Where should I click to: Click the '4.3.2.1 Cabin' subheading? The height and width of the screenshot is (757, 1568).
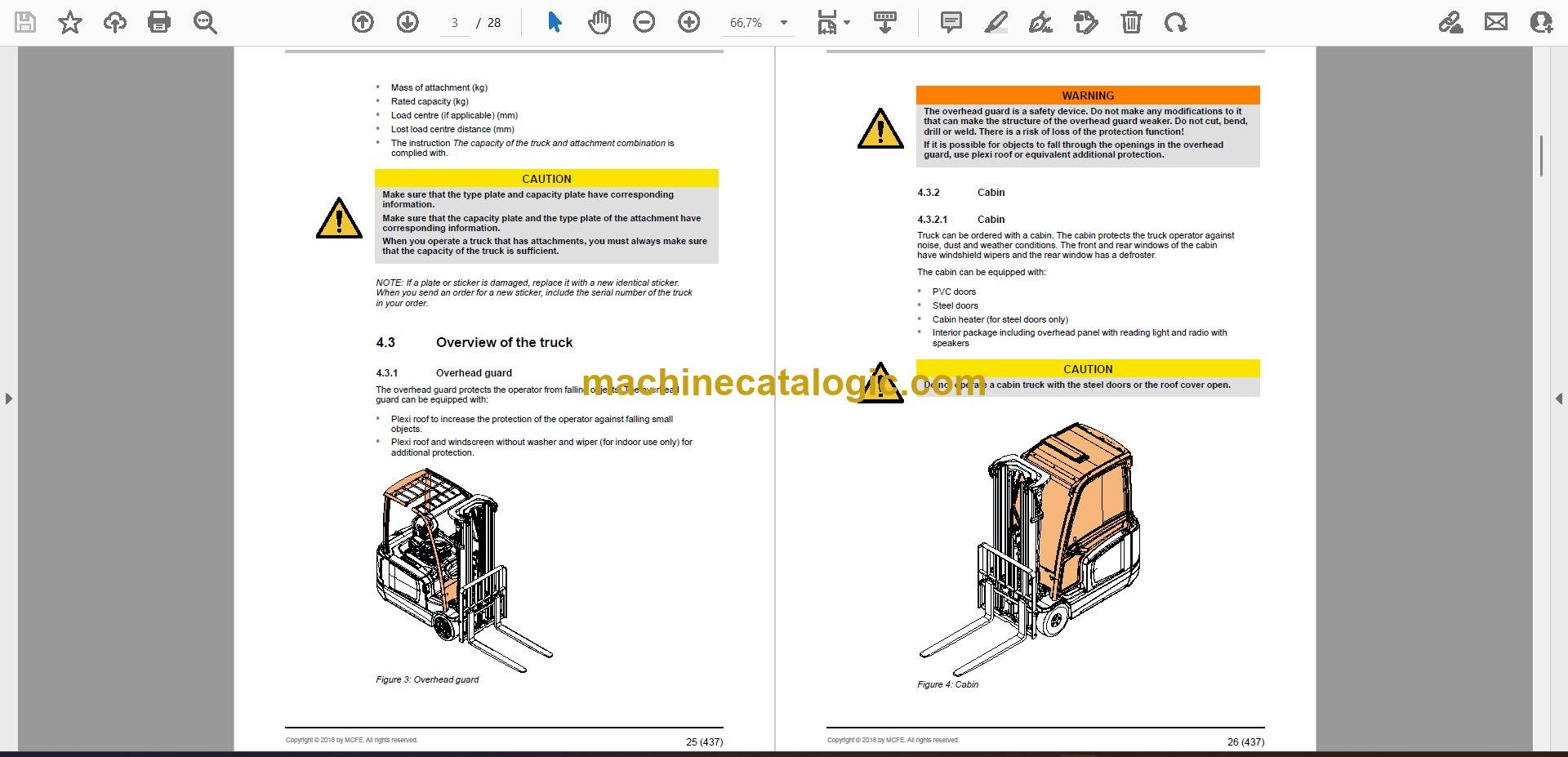click(x=960, y=220)
